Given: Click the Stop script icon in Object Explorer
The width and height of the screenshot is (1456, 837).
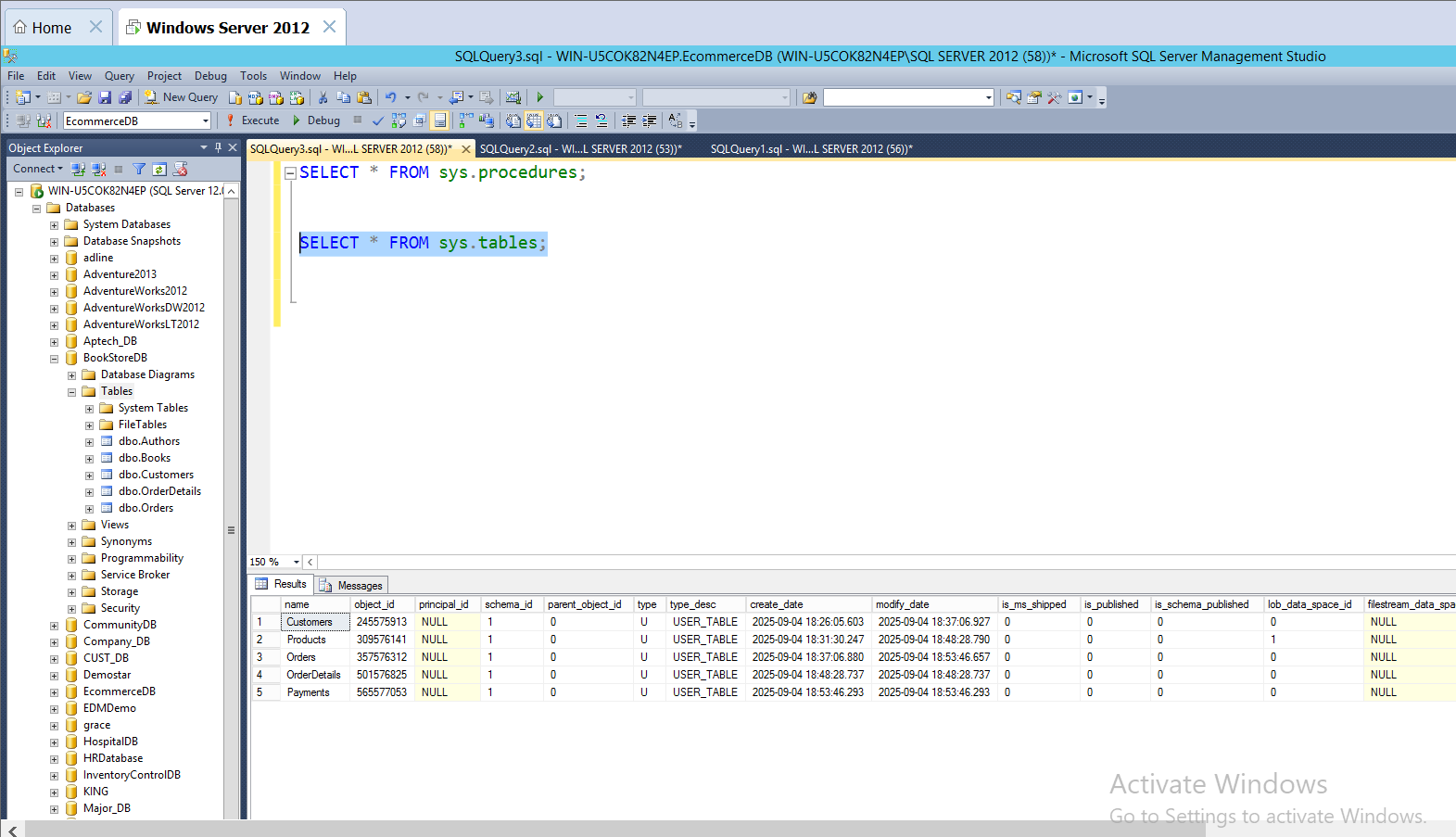Looking at the screenshot, I should (x=180, y=169).
